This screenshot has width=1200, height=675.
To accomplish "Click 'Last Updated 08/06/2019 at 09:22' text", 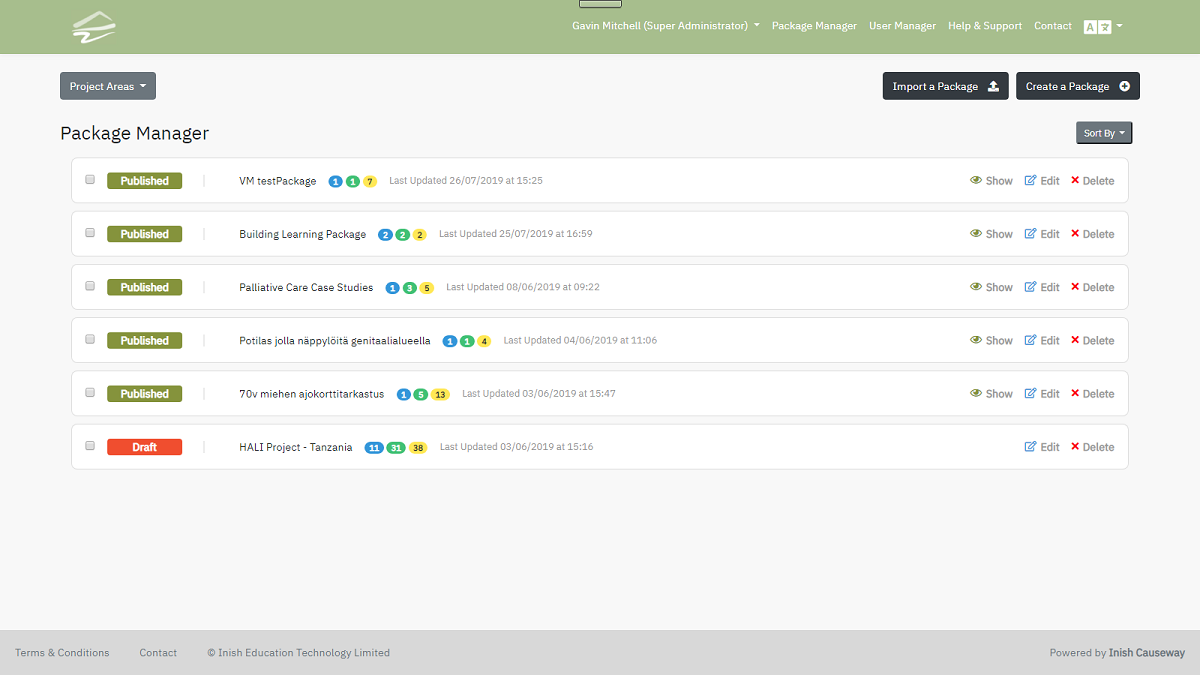I will click(523, 287).
